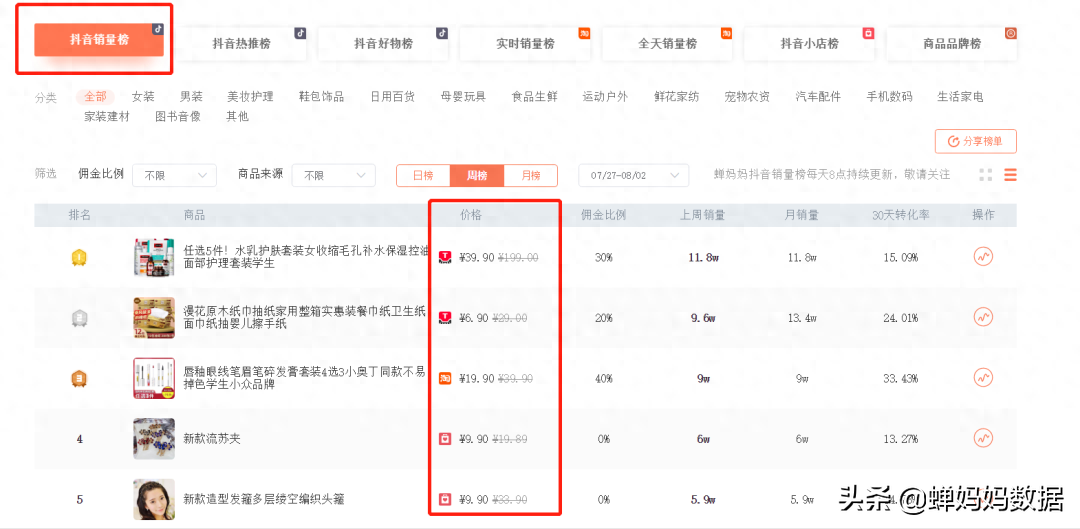Open product title 新款流苏夹

[x=212, y=439]
